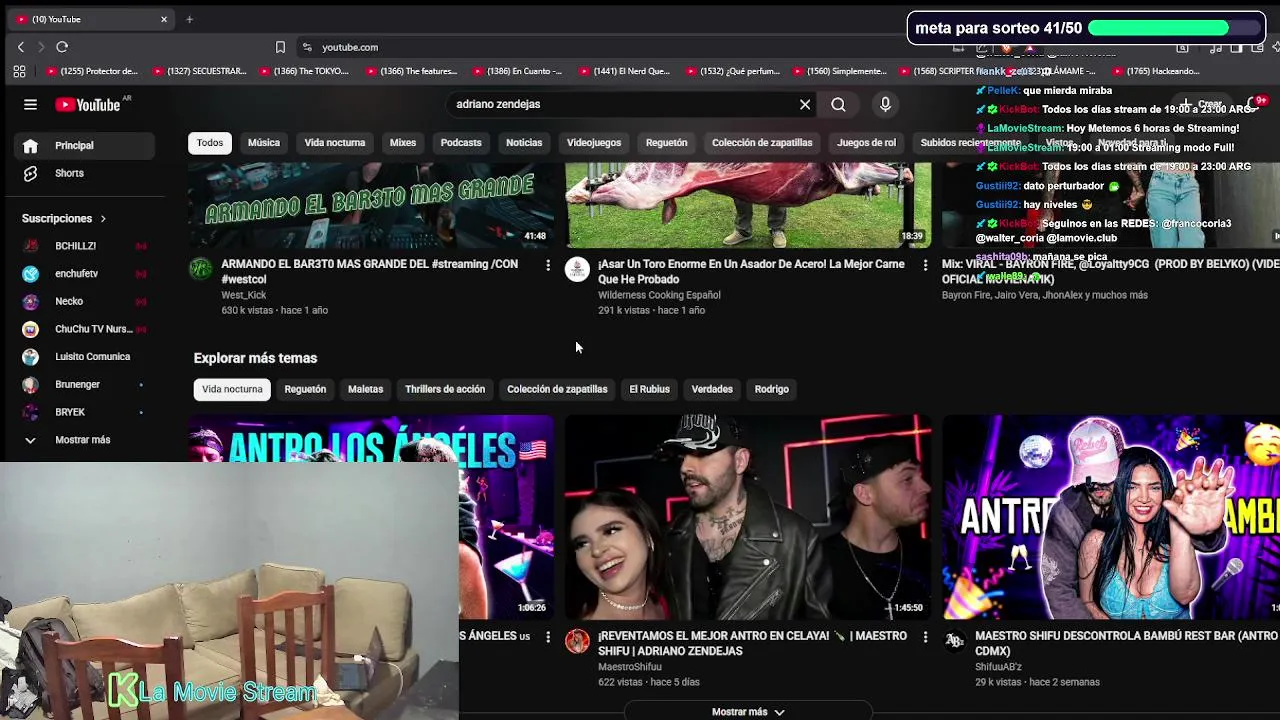Image resolution: width=1280 pixels, height=720 pixels.
Task: Click Wilderness Cooking channel avatar
Action: click(578, 268)
